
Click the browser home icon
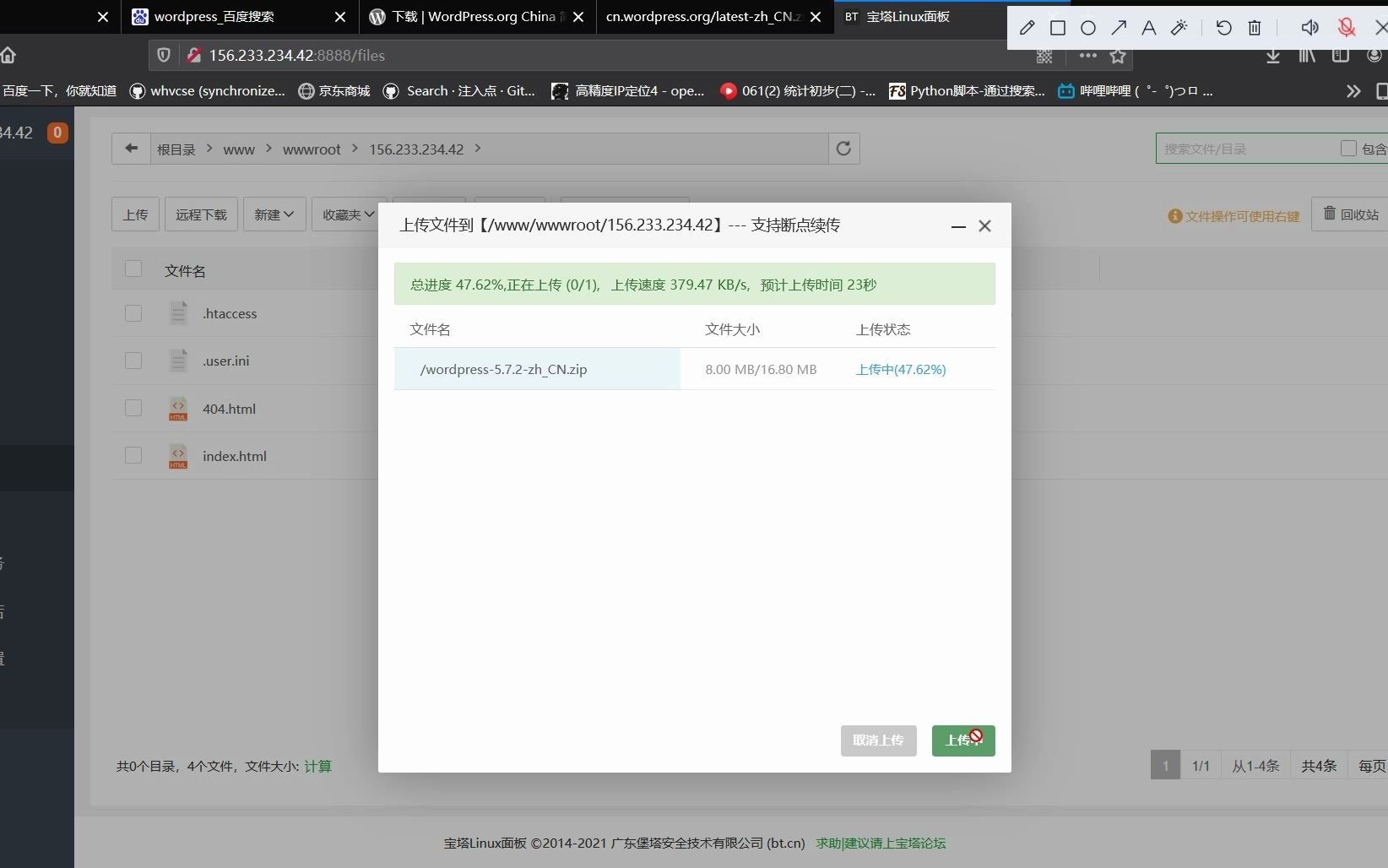pyautogui.click(x=8, y=55)
